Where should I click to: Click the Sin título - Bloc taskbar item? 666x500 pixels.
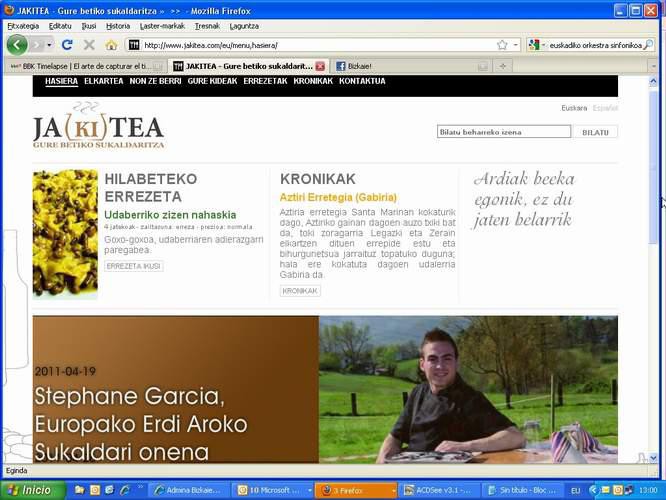pyautogui.click(x=523, y=490)
